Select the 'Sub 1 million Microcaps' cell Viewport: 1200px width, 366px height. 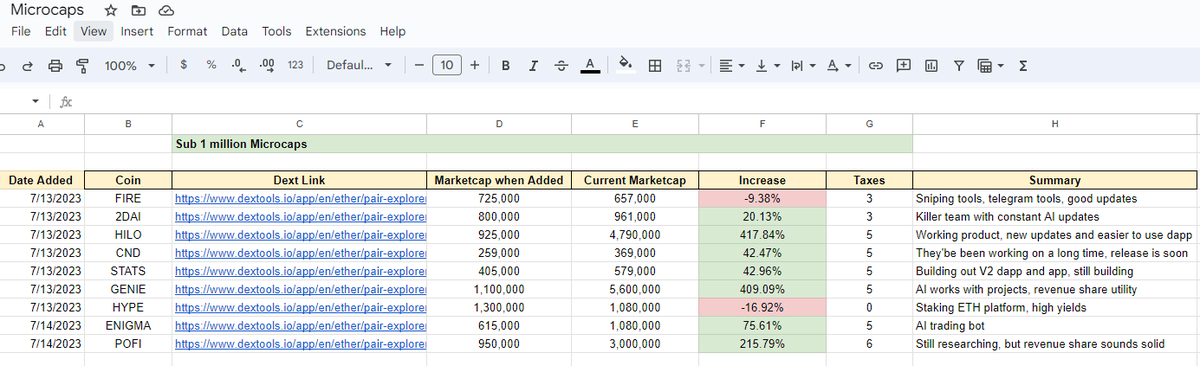click(x=300, y=144)
